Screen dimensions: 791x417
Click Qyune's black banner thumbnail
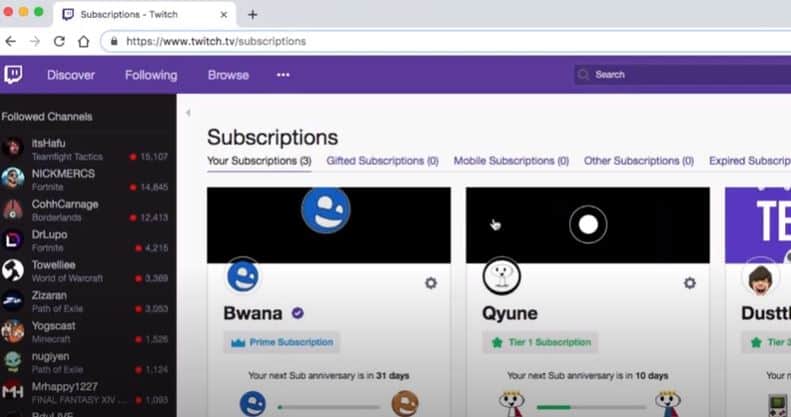[x=588, y=225]
